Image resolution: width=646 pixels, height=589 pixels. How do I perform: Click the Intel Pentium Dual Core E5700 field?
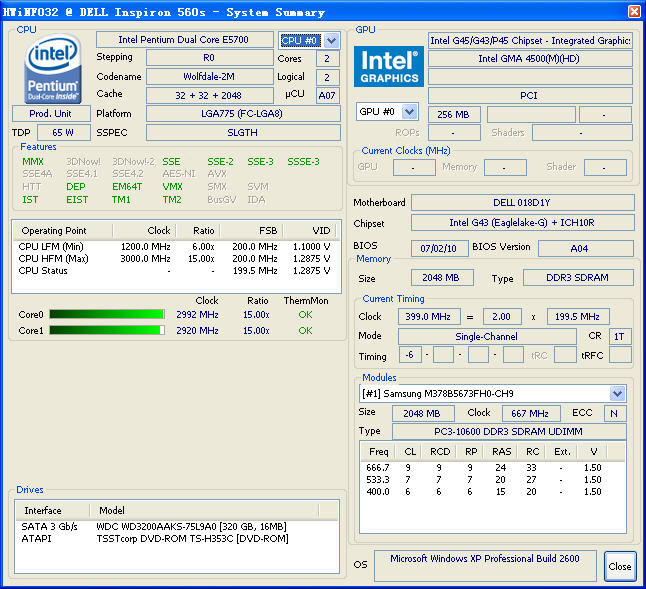185,40
